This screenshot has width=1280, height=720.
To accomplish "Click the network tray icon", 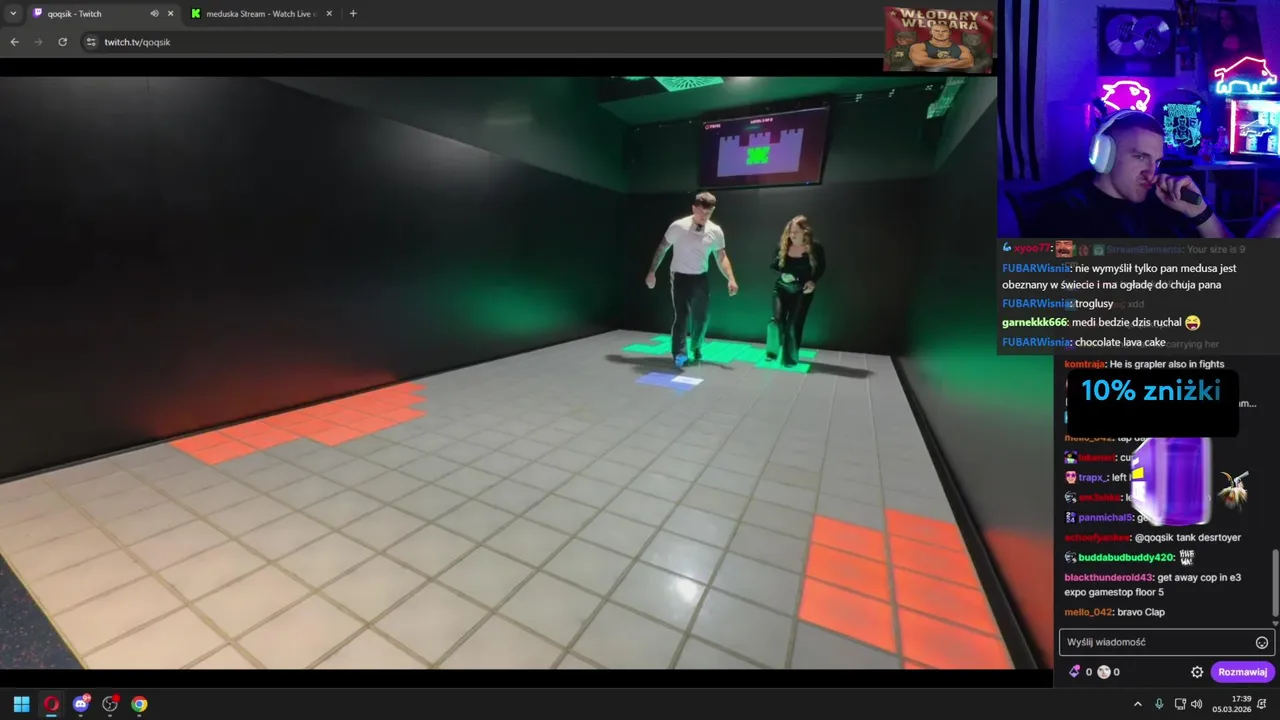I will click(1180, 704).
